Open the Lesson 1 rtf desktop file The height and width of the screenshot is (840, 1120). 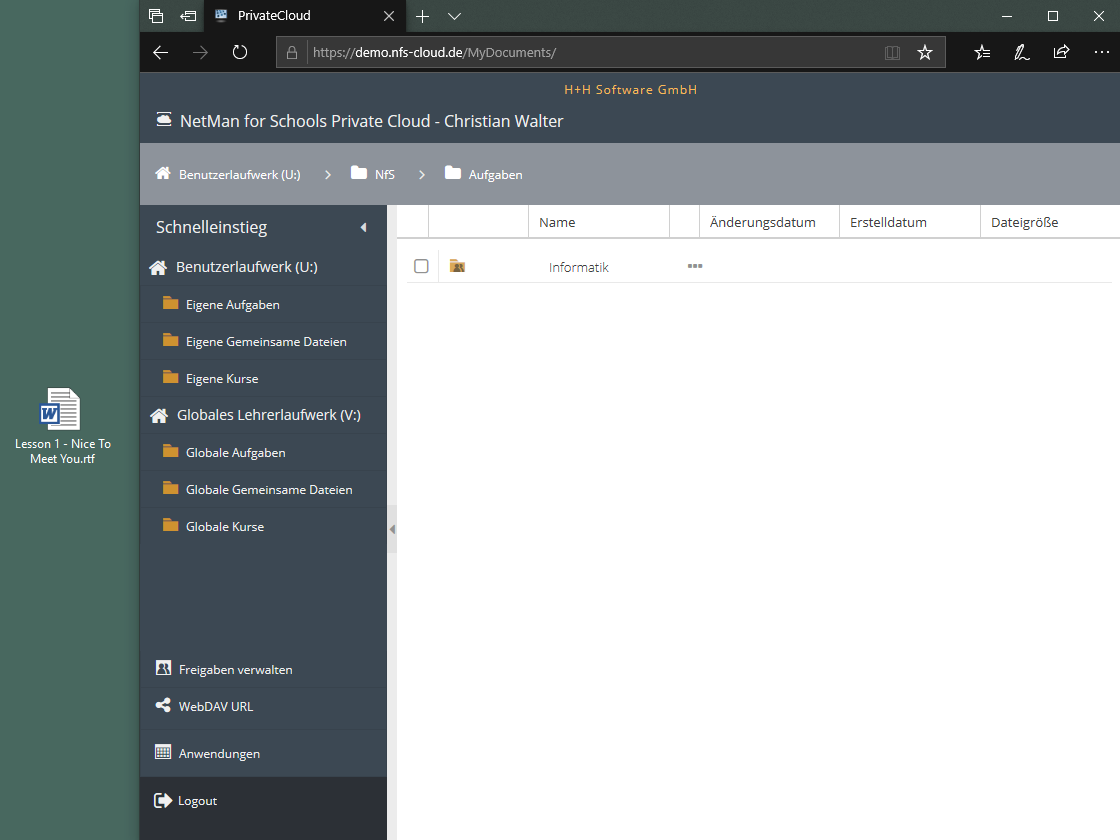(x=61, y=410)
